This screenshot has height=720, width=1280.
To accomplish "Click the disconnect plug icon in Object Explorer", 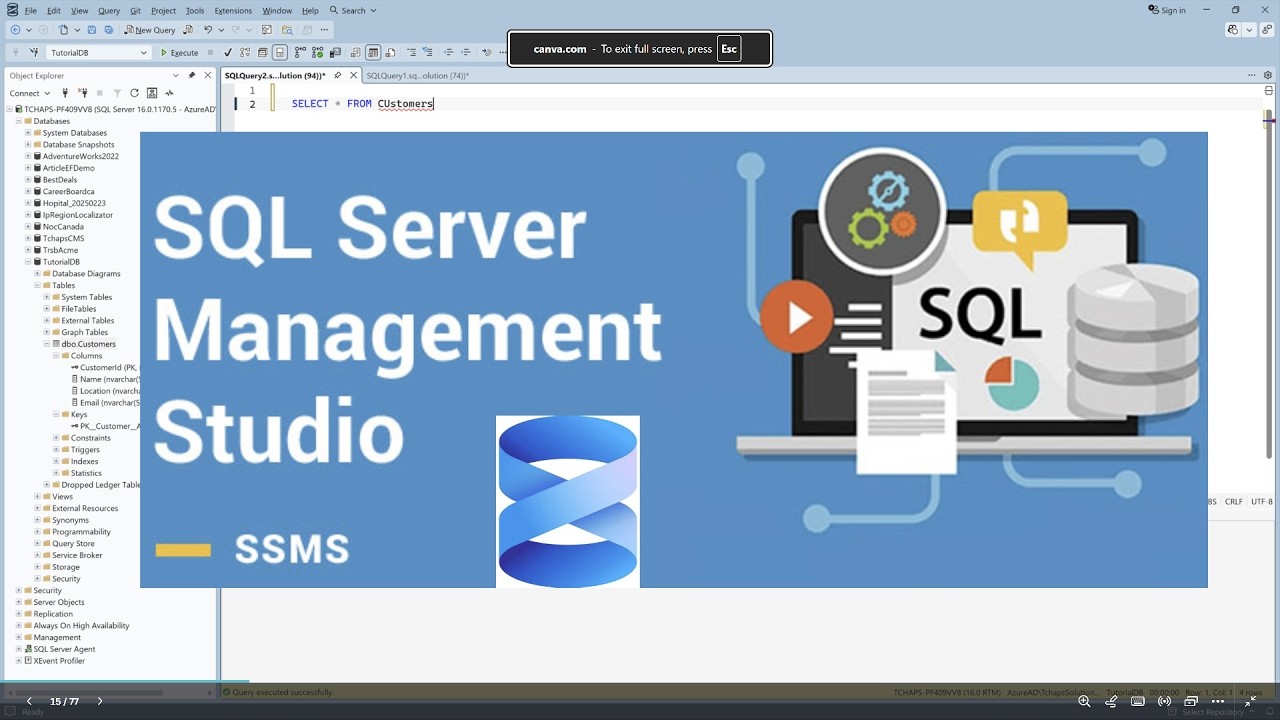I will pyautogui.click(x=81, y=93).
